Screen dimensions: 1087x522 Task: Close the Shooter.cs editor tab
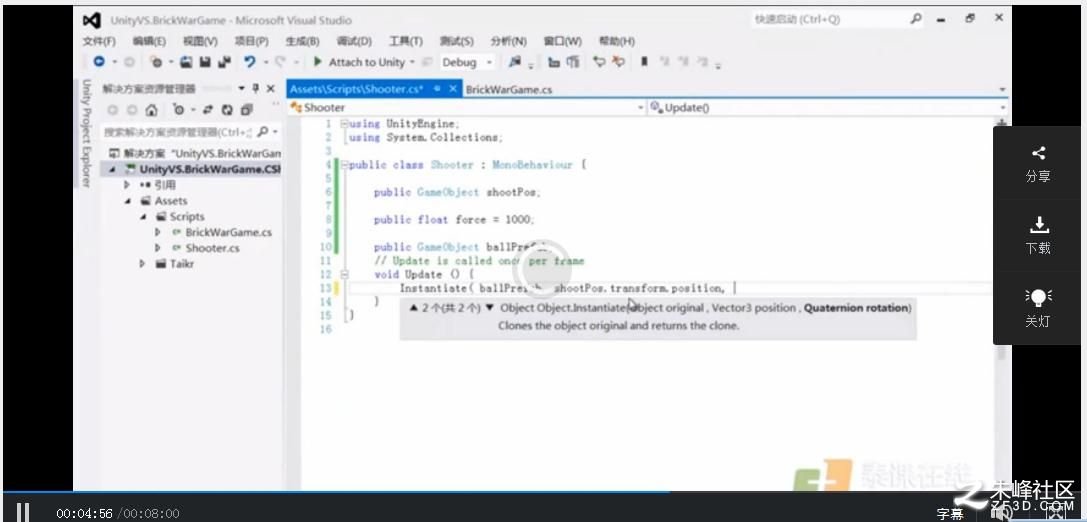pyautogui.click(x=453, y=89)
